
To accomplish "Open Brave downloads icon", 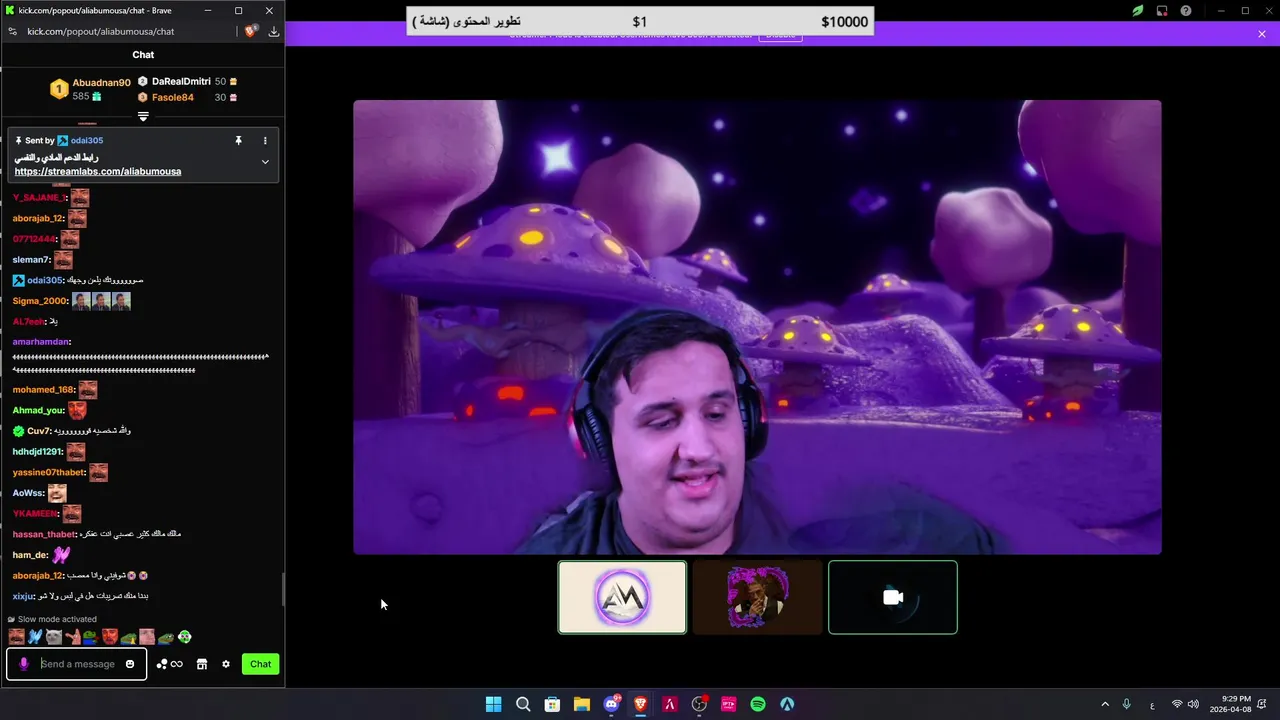I will coord(274,31).
